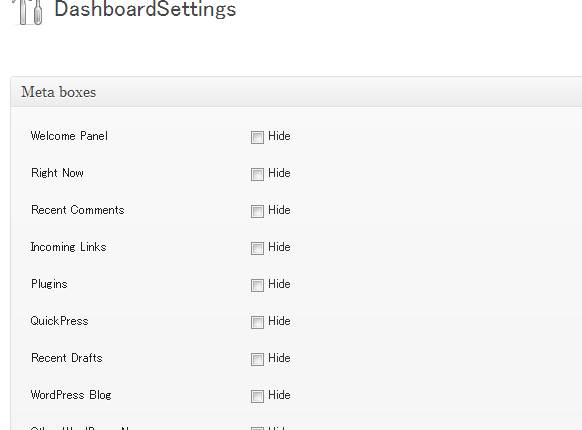
Task: Enable Hide checkbox for Recent Drafts
Action: (257, 359)
